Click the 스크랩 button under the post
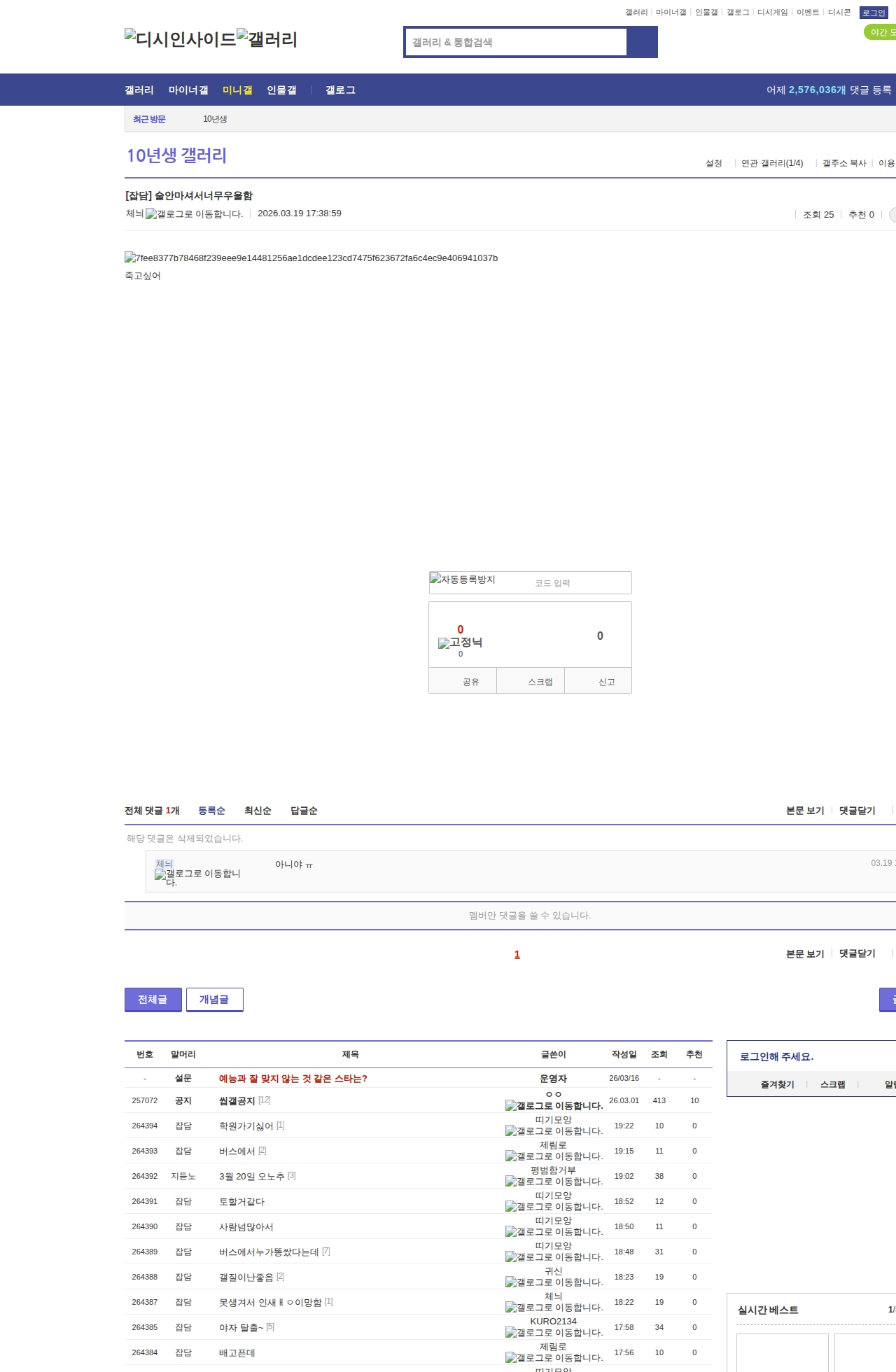The height and width of the screenshot is (1372, 896). coord(540,682)
